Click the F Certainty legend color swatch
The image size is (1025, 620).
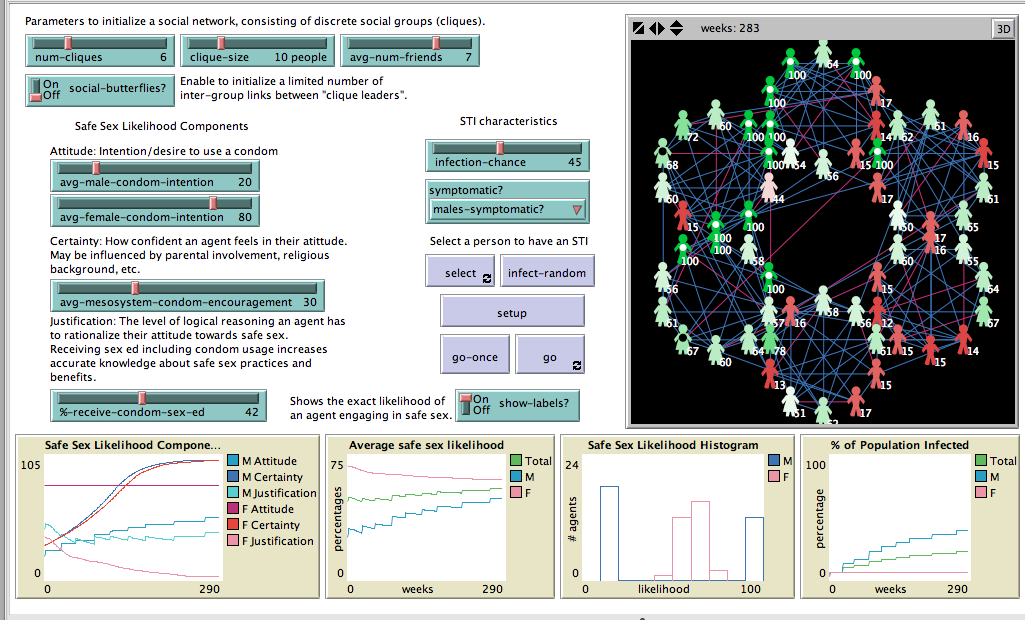(x=233, y=525)
